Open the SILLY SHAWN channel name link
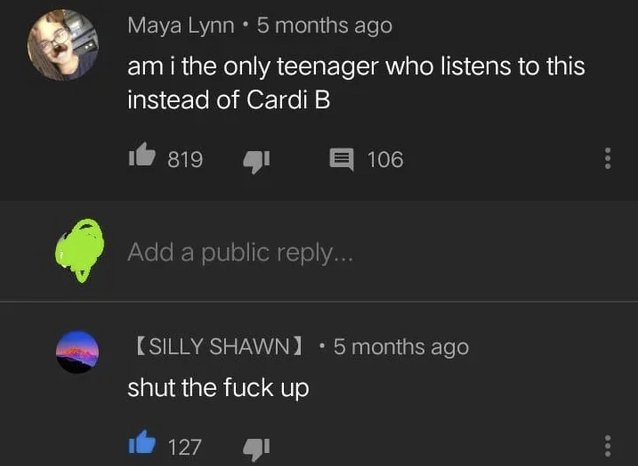 218,347
